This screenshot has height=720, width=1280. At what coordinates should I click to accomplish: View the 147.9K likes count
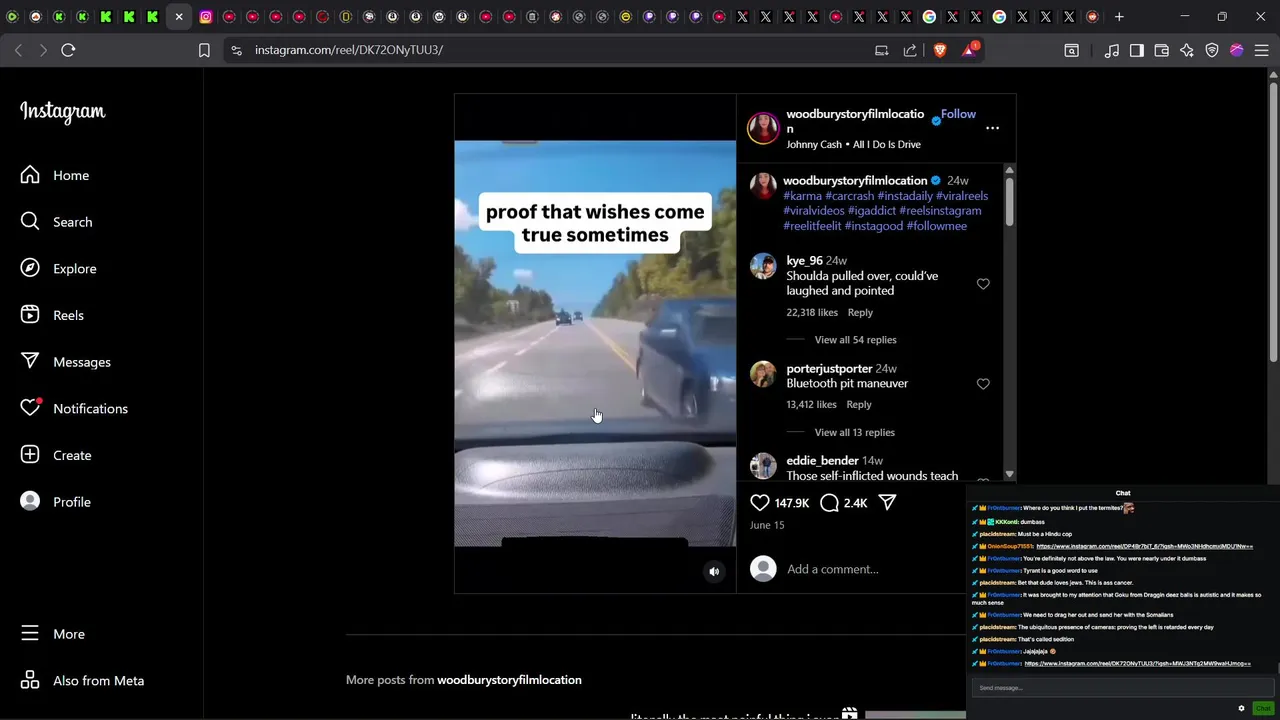coord(792,503)
